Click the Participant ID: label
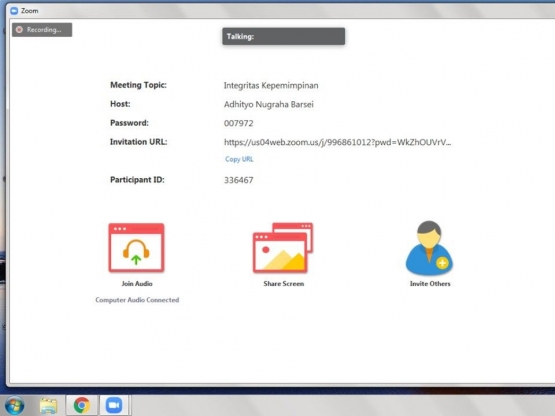The image size is (555, 416). pyautogui.click(x=137, y=180)
